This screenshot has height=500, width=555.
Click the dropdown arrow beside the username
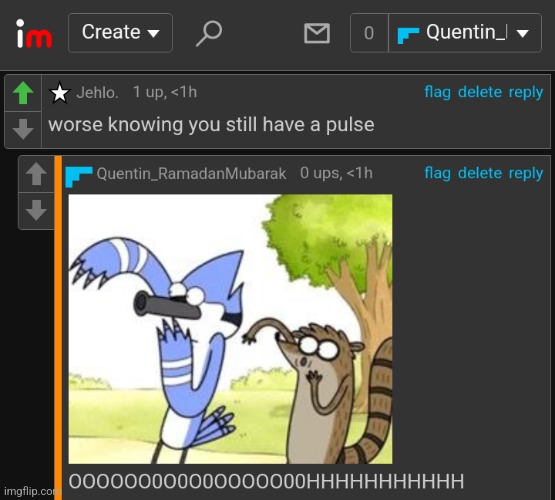[x=522, y=33]
